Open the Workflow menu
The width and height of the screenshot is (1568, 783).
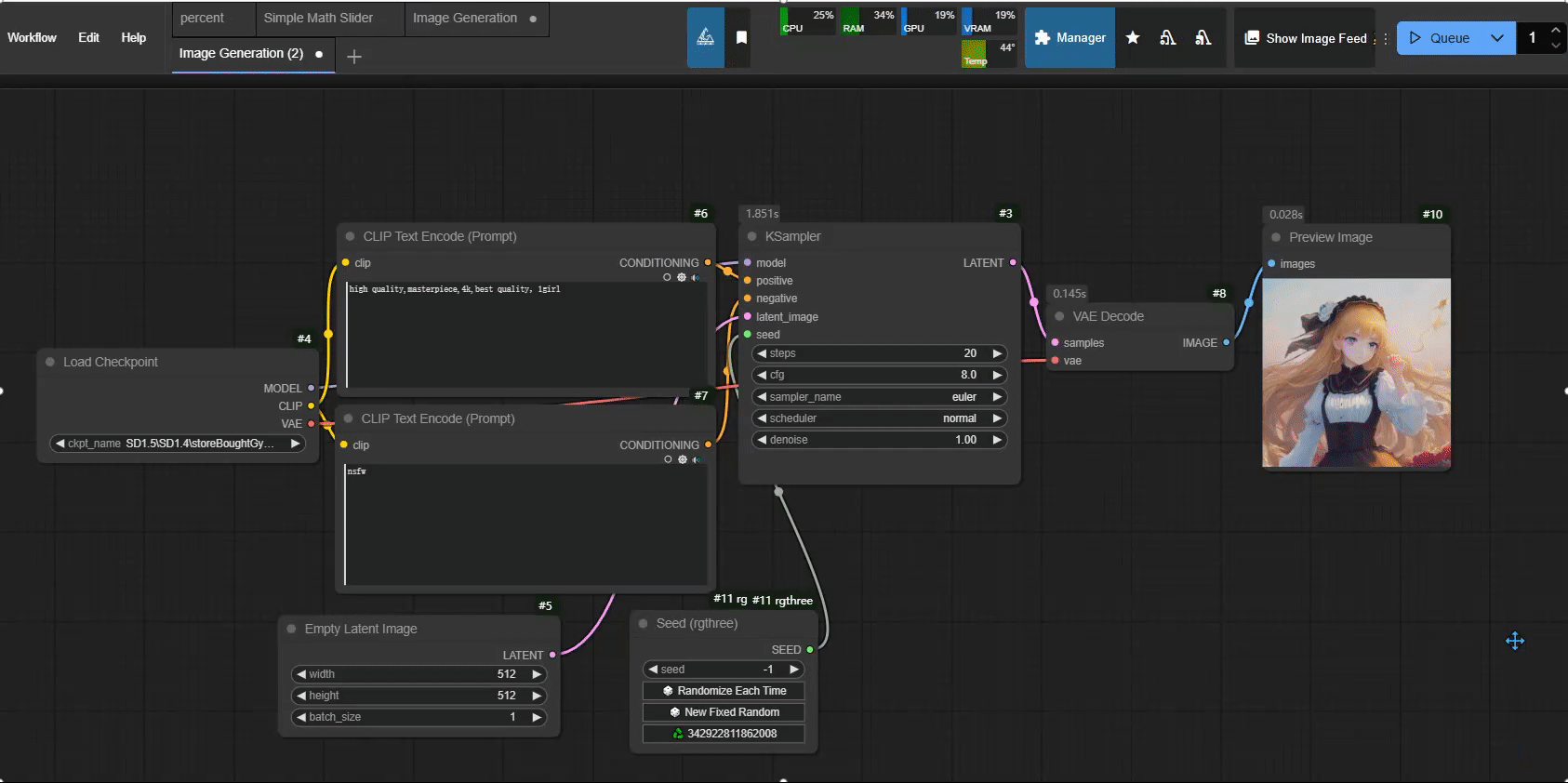[x=32, y=38]
